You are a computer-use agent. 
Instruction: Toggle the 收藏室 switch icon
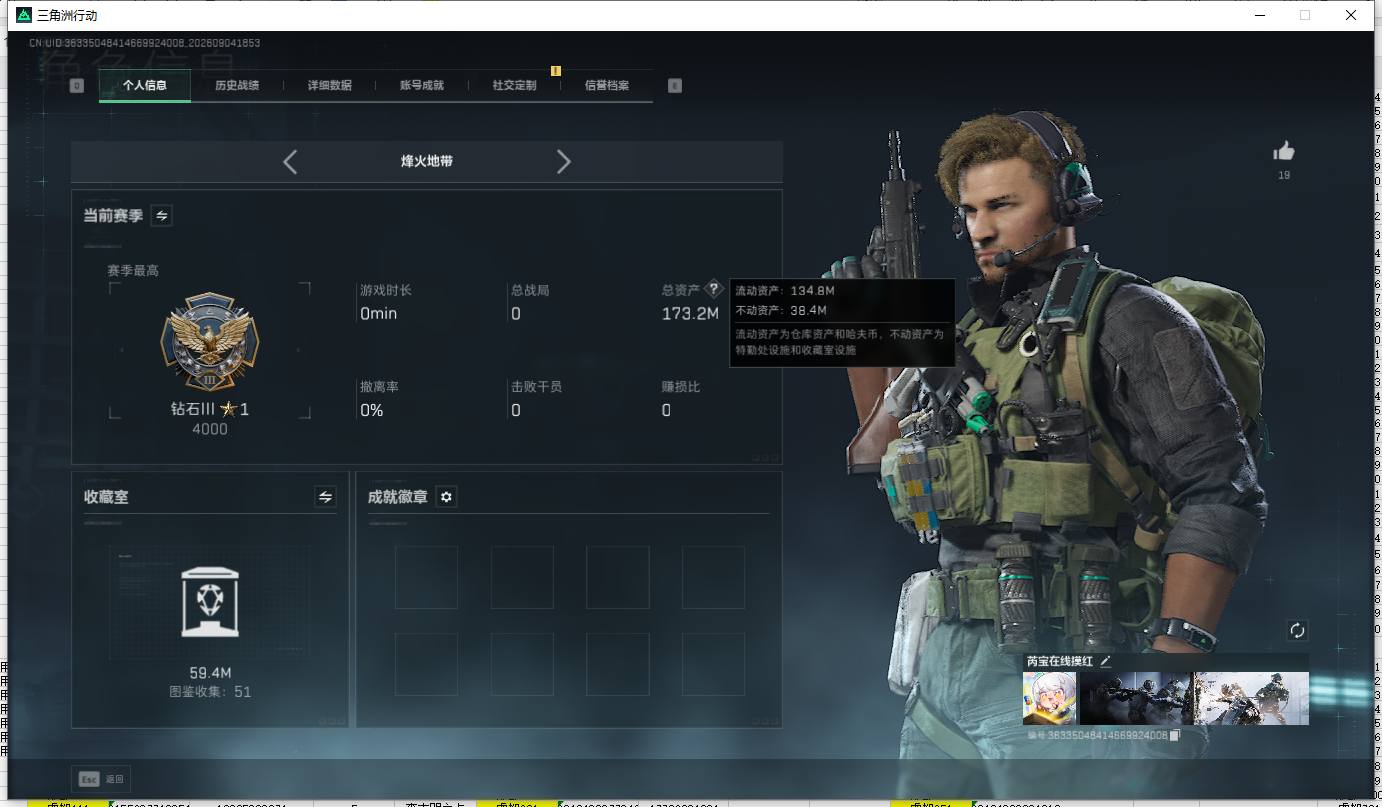click(x=325, y=497)
